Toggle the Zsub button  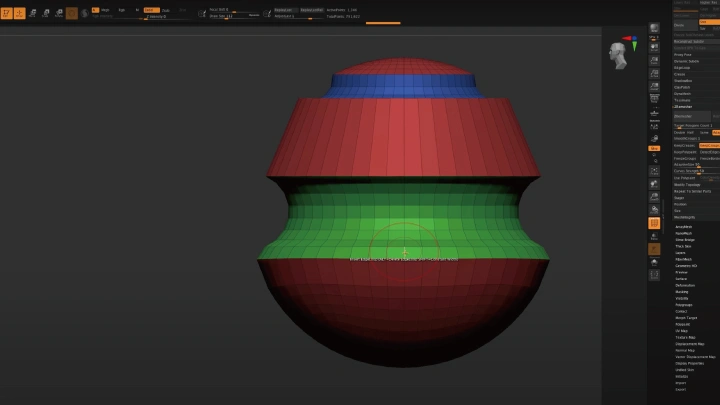click(166, 10)
